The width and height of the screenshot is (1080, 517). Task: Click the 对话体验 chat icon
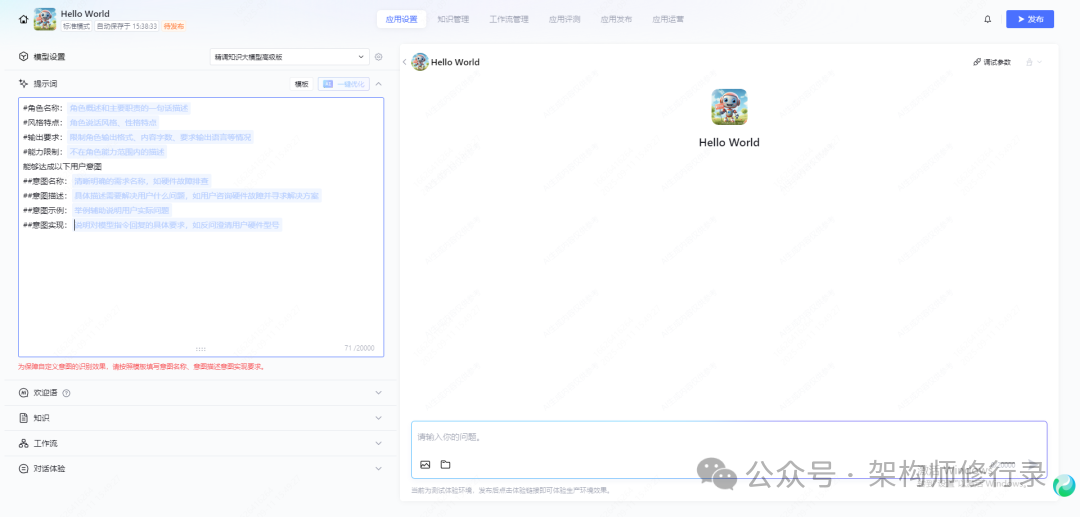coord(23,468)
